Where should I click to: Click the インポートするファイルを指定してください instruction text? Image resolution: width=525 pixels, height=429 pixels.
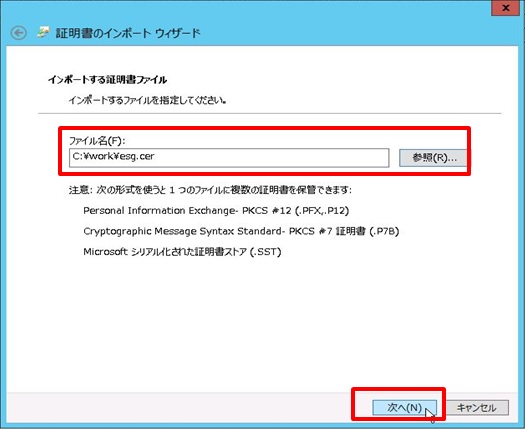click(147, 100)
